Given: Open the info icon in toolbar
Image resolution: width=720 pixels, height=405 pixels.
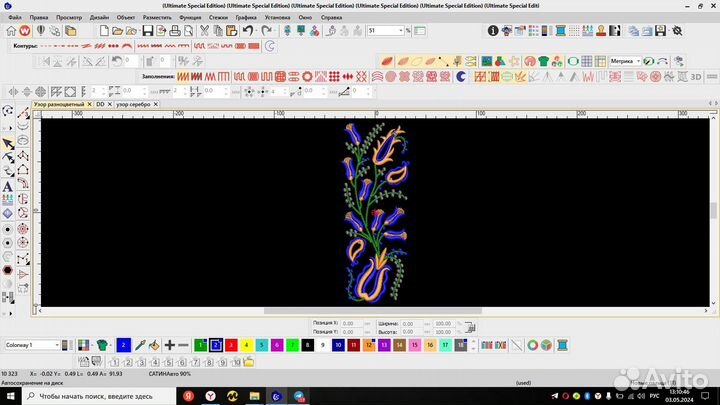Looking at the screenshot, I should [x=494, y=31].
